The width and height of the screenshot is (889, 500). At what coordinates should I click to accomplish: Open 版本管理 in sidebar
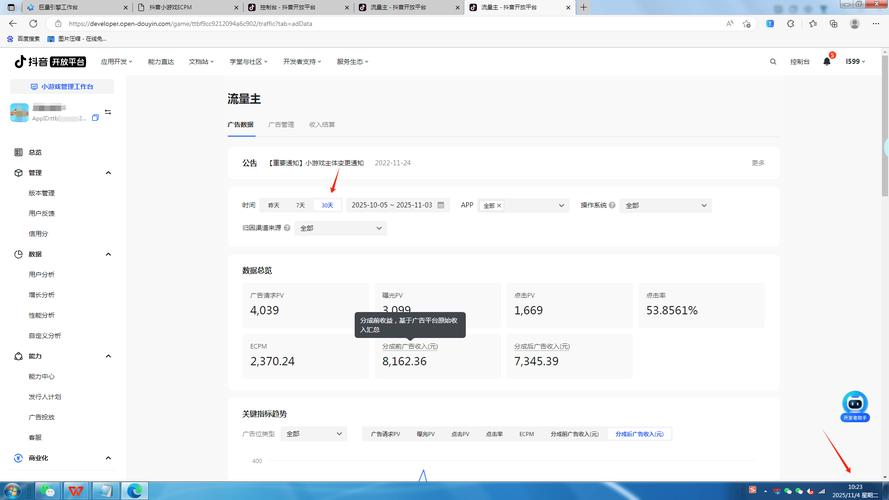tap(41, 193)
